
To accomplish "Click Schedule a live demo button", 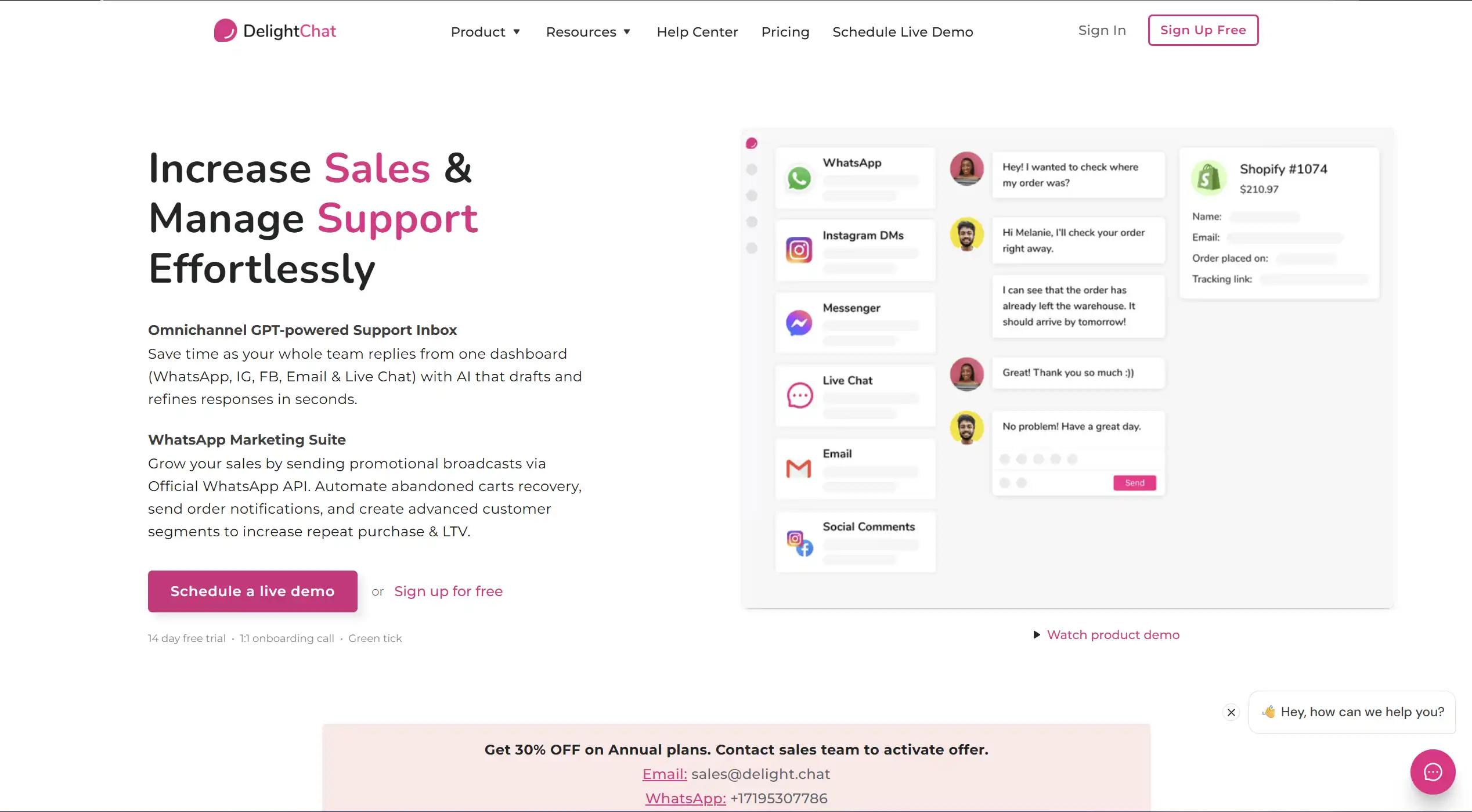I will (x=252, y=591).
